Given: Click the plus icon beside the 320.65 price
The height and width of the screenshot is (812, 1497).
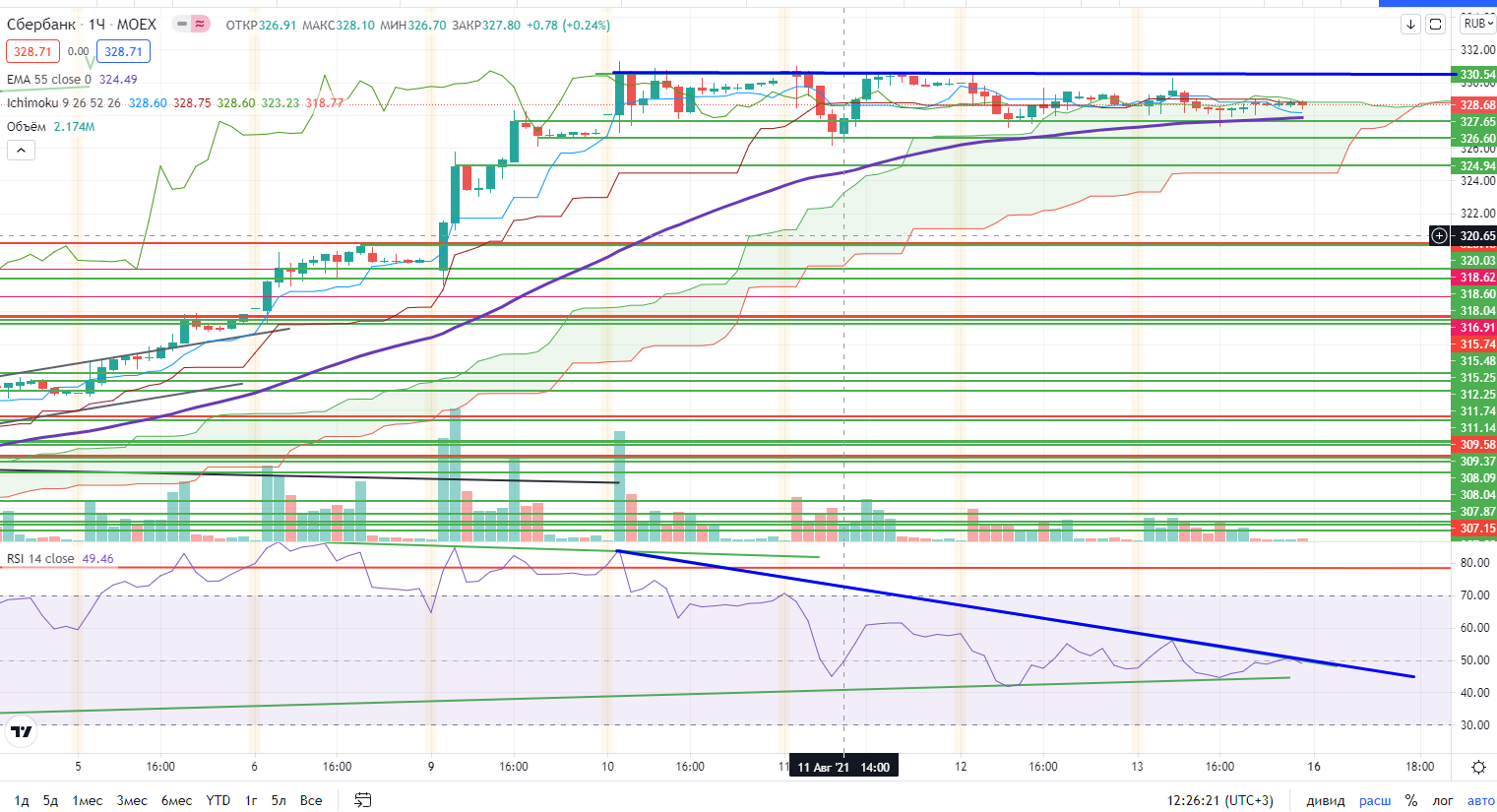Looking at the screenshot, I should [1439, 236].
